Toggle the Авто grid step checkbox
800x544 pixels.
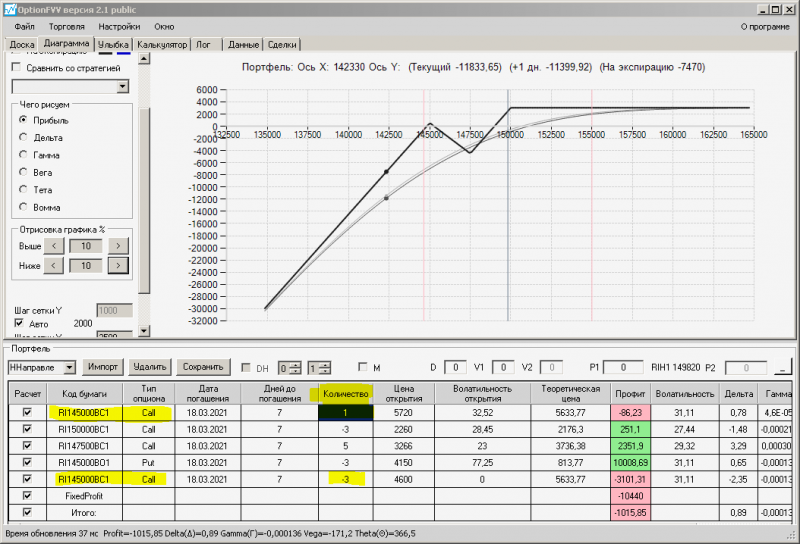[19, 323]
